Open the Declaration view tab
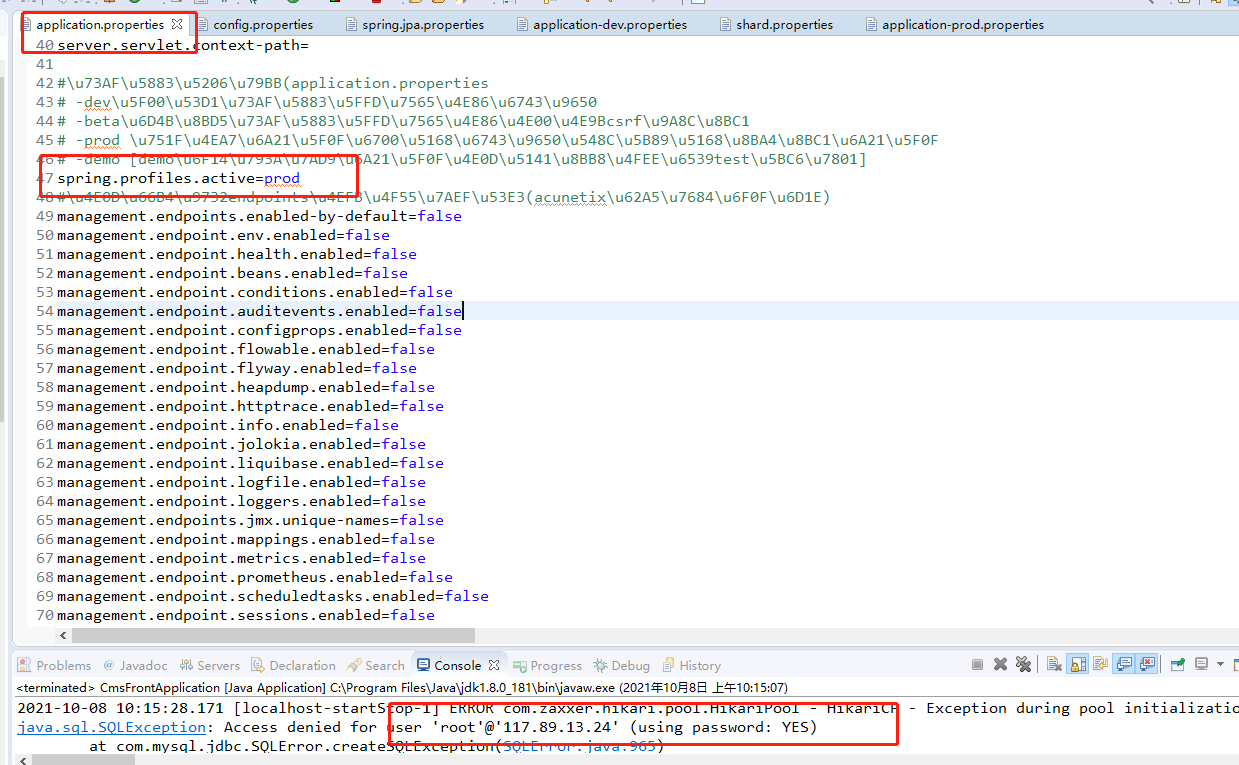 [293, 665]
